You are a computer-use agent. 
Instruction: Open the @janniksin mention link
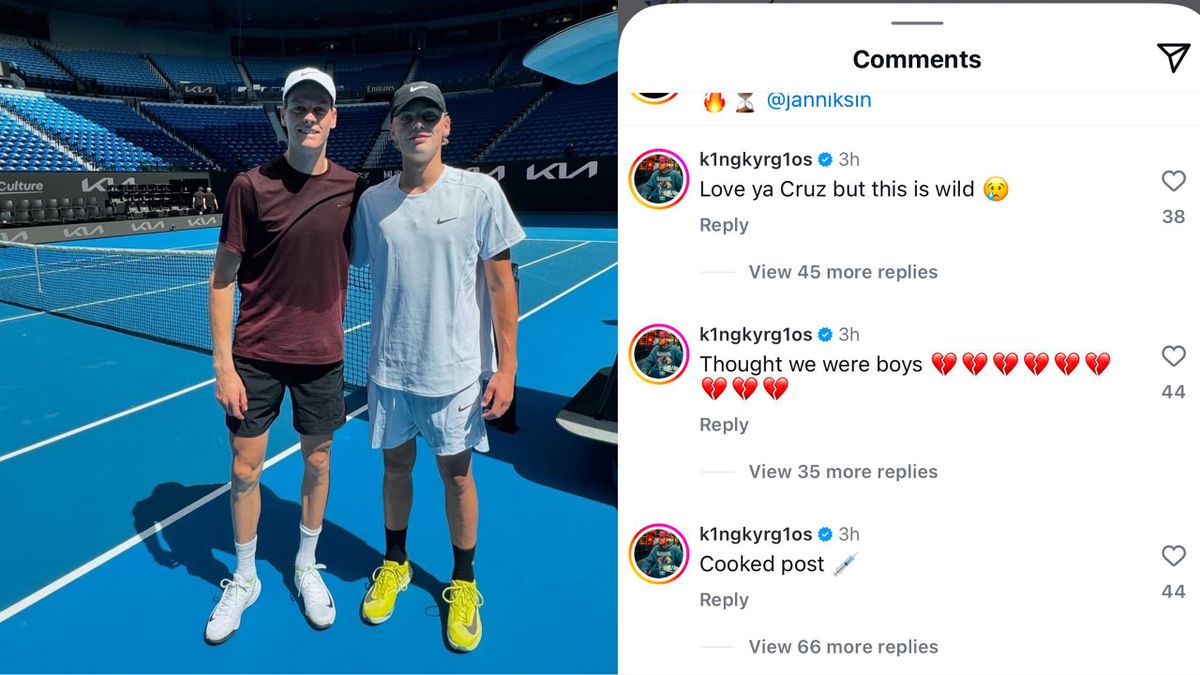click(x=818, y=101)
